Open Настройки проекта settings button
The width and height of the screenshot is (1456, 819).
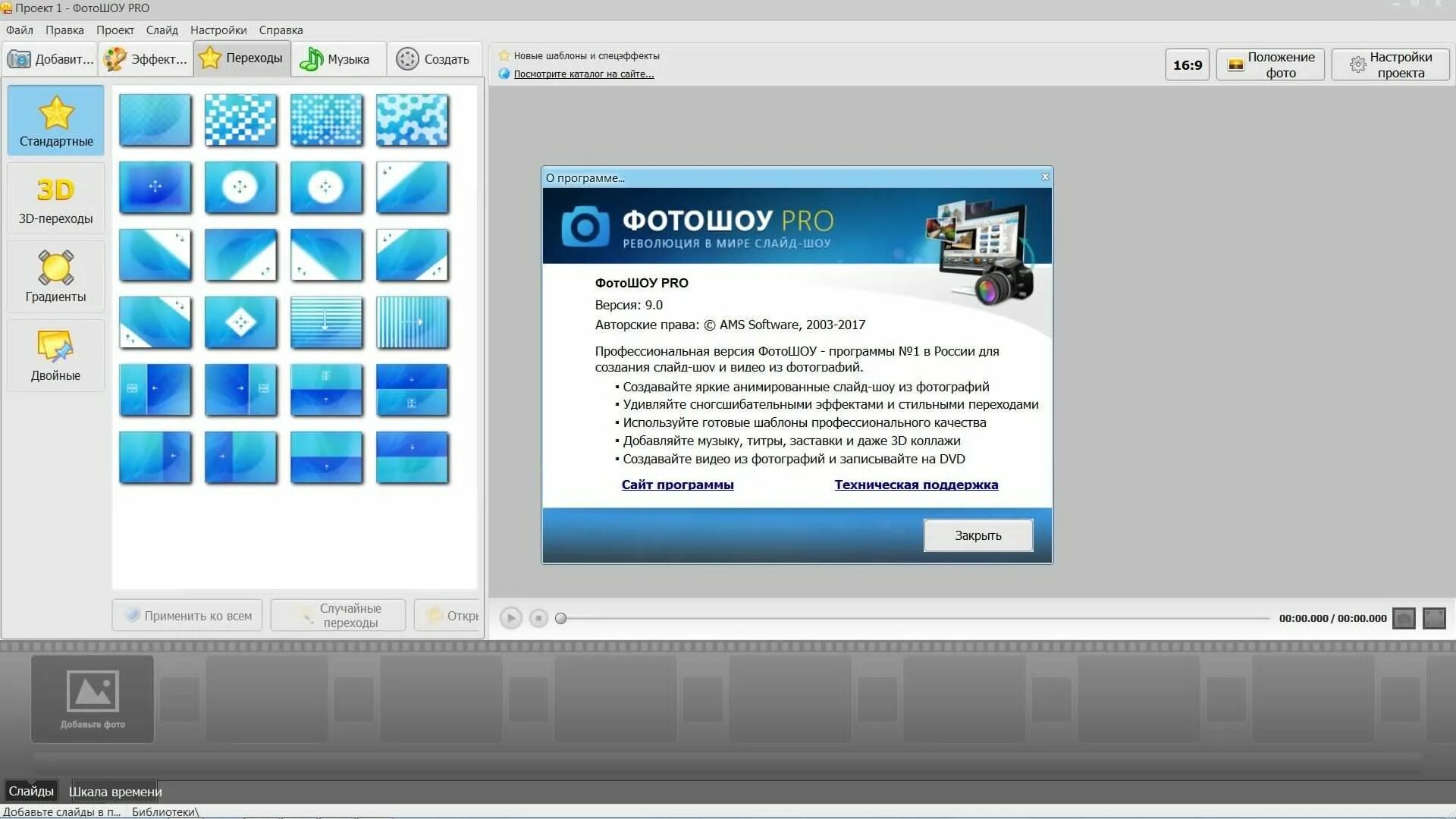click(1390, 65)
